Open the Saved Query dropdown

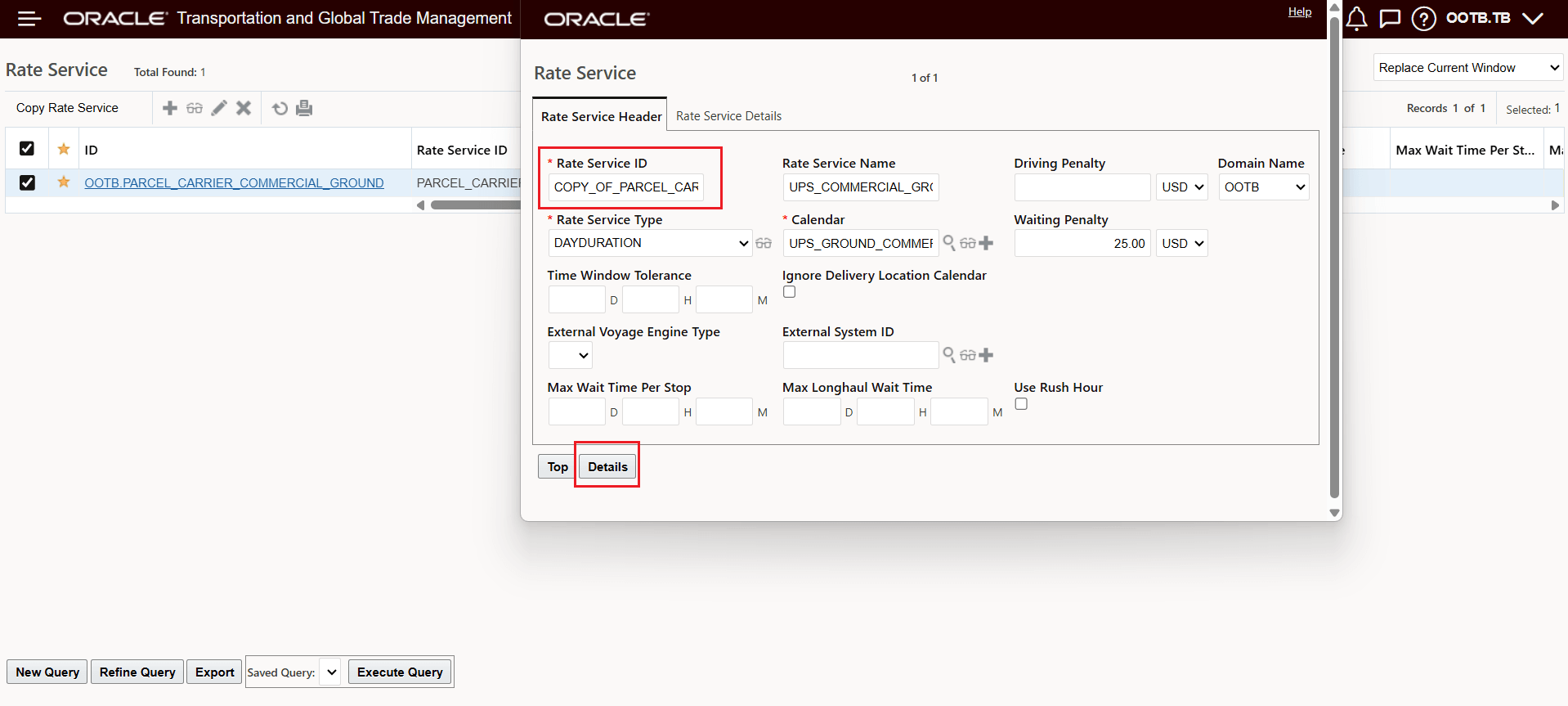[330, 672]
